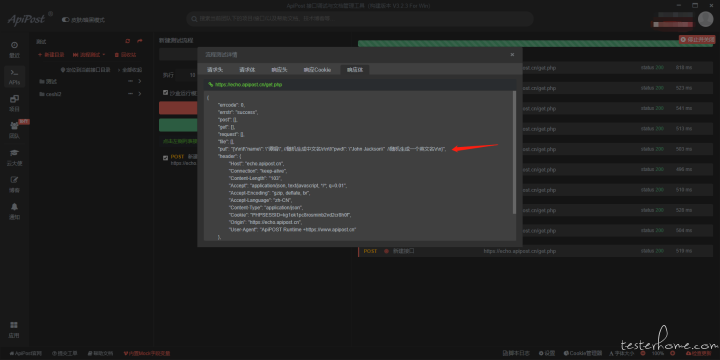Click the search icon in top search bar
Image resolution: width=720 pixels, height=360 pixels.
point(195,19)
